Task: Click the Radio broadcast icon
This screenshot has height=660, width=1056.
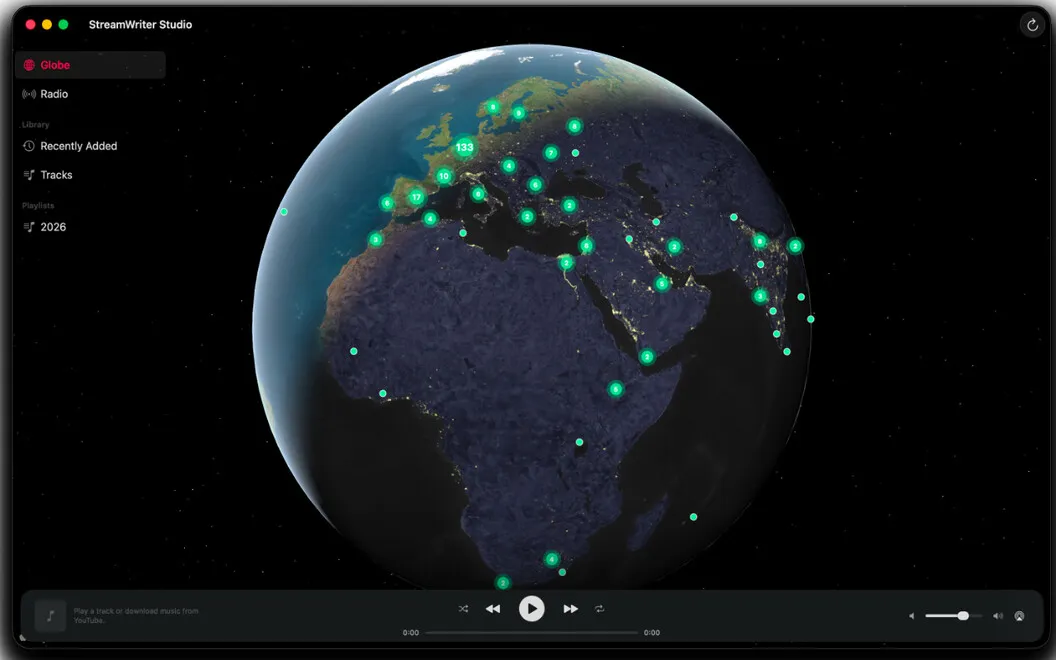Action: [x=29, y=94]
